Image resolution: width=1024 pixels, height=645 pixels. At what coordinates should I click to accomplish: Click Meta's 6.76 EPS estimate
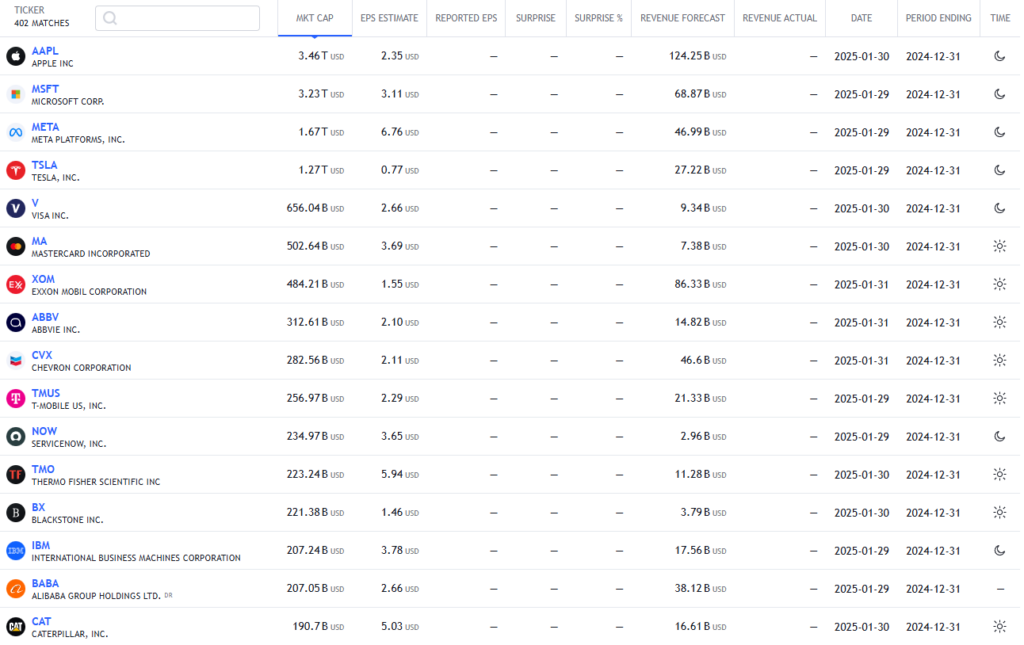pyautogui.click(x=400, y=132)
